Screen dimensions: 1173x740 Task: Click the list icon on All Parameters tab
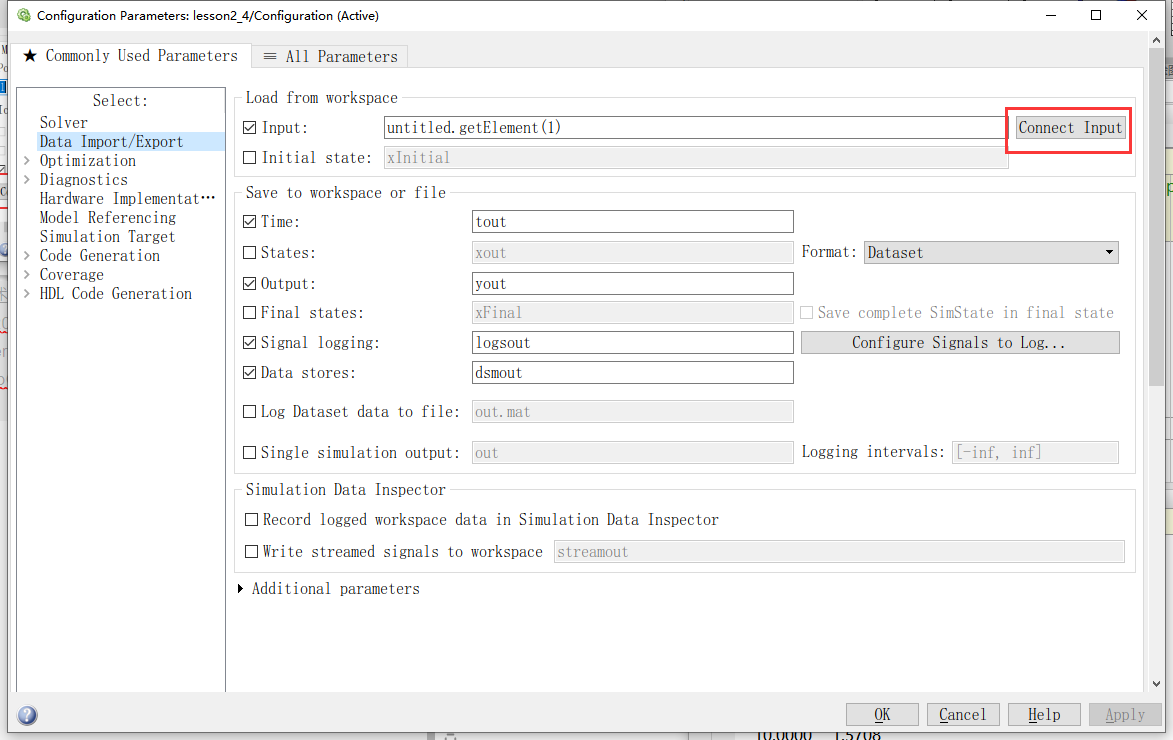pyautogui.click(x=269, y=56)
